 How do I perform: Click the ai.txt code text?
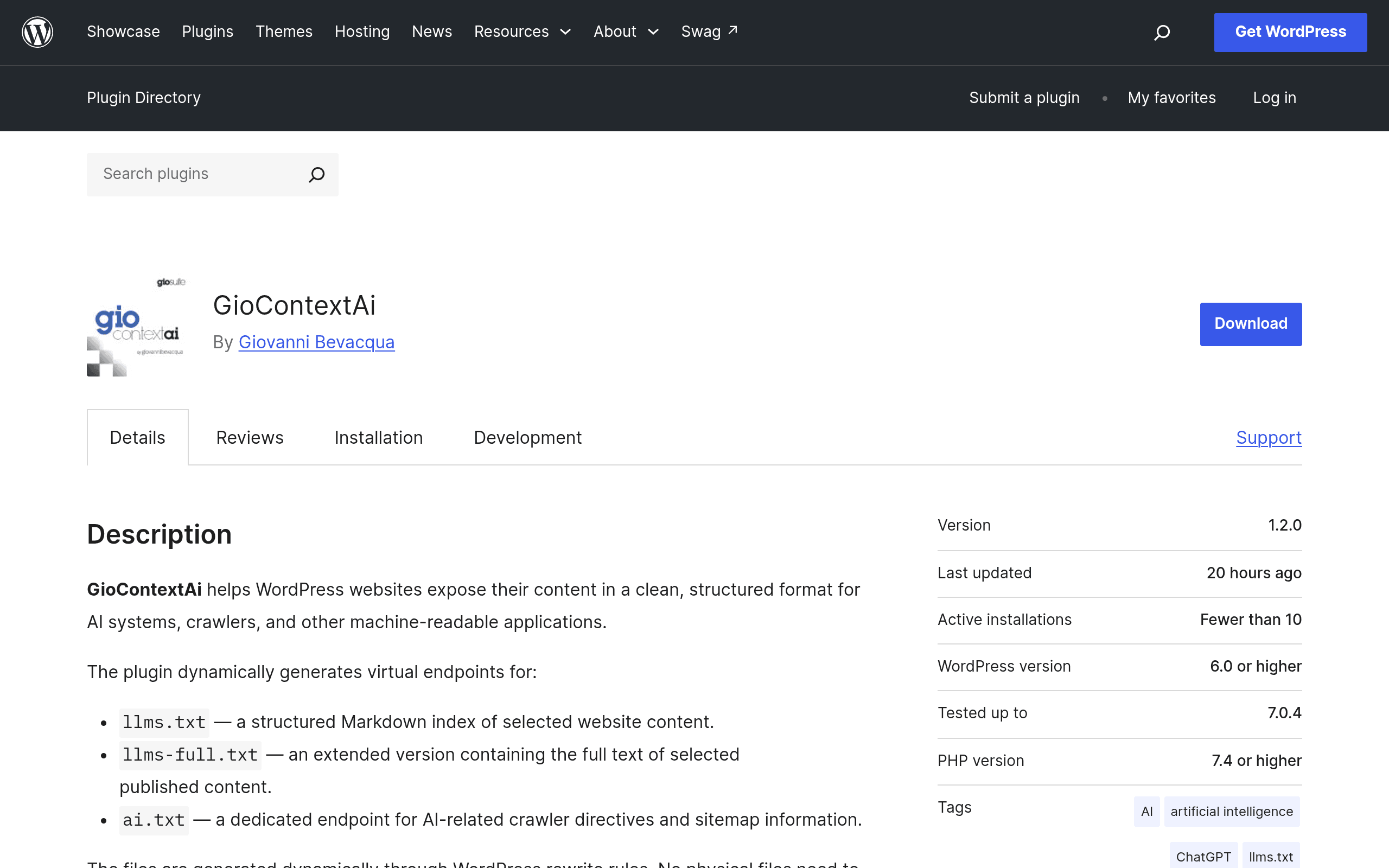(154, 820)
